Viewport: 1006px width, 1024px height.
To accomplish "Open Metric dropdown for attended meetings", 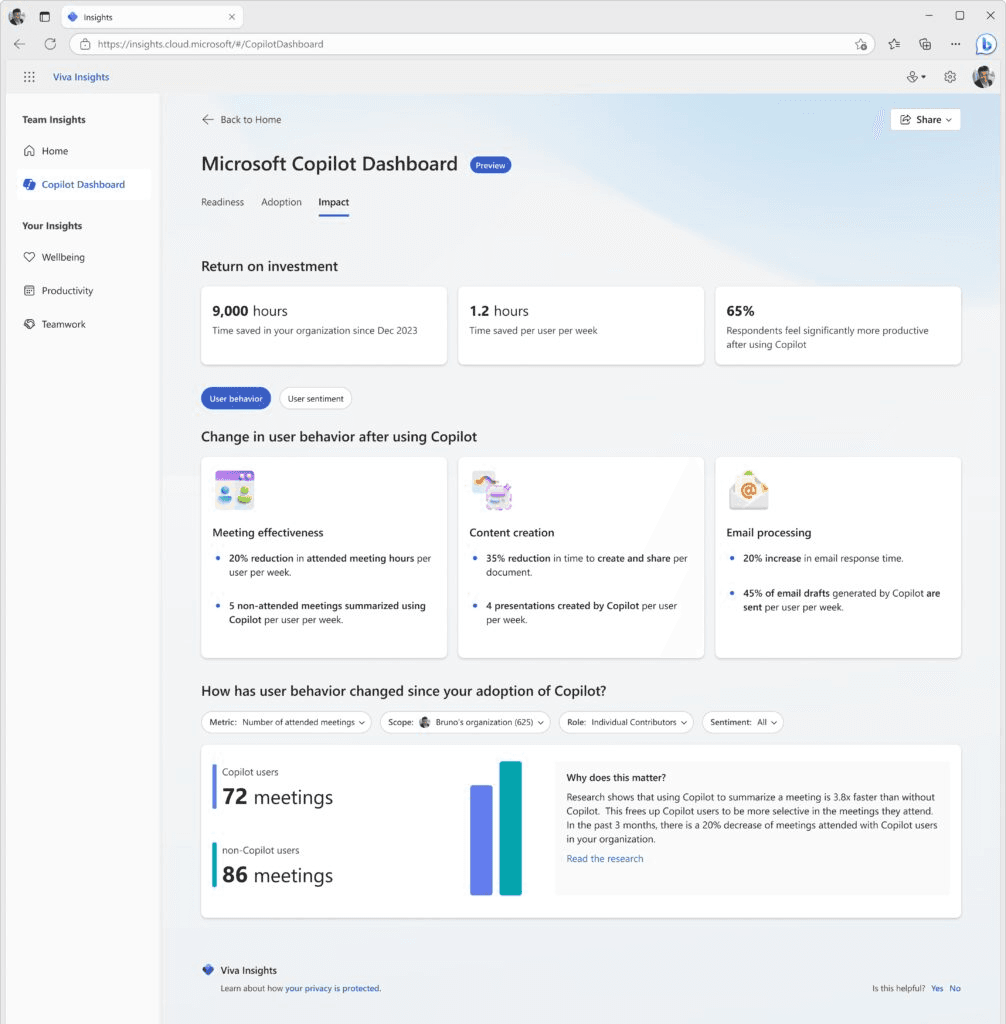I will tap(286, 722).
